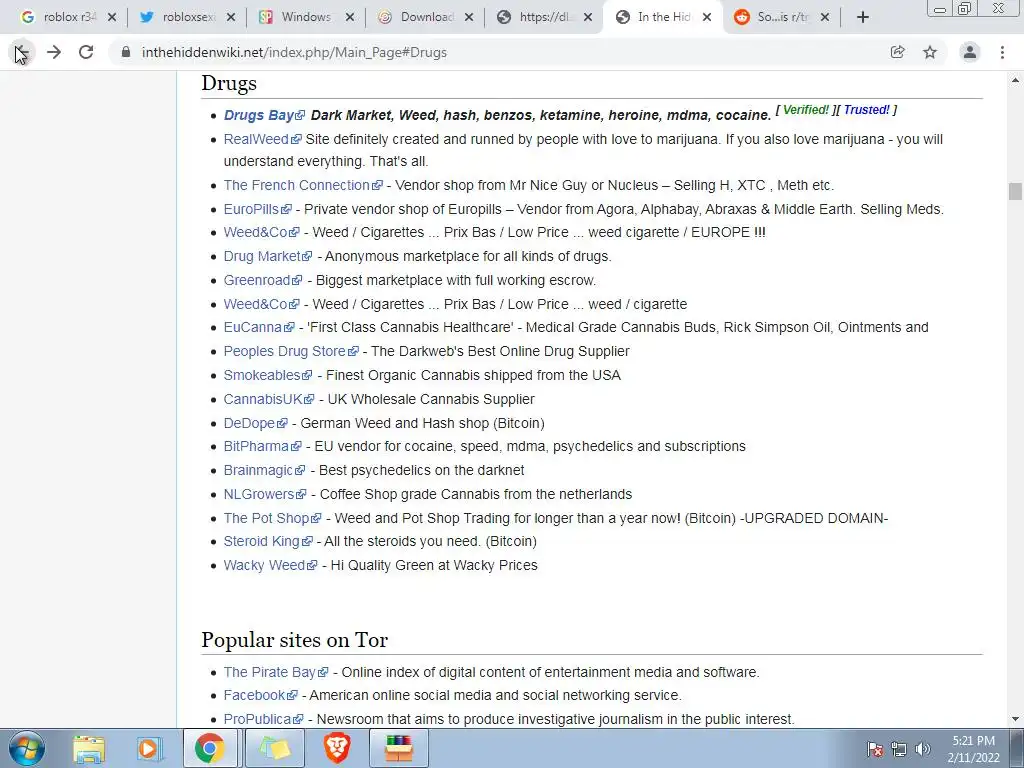Launch Windows Media Player from taskbar

pos(148,748)
